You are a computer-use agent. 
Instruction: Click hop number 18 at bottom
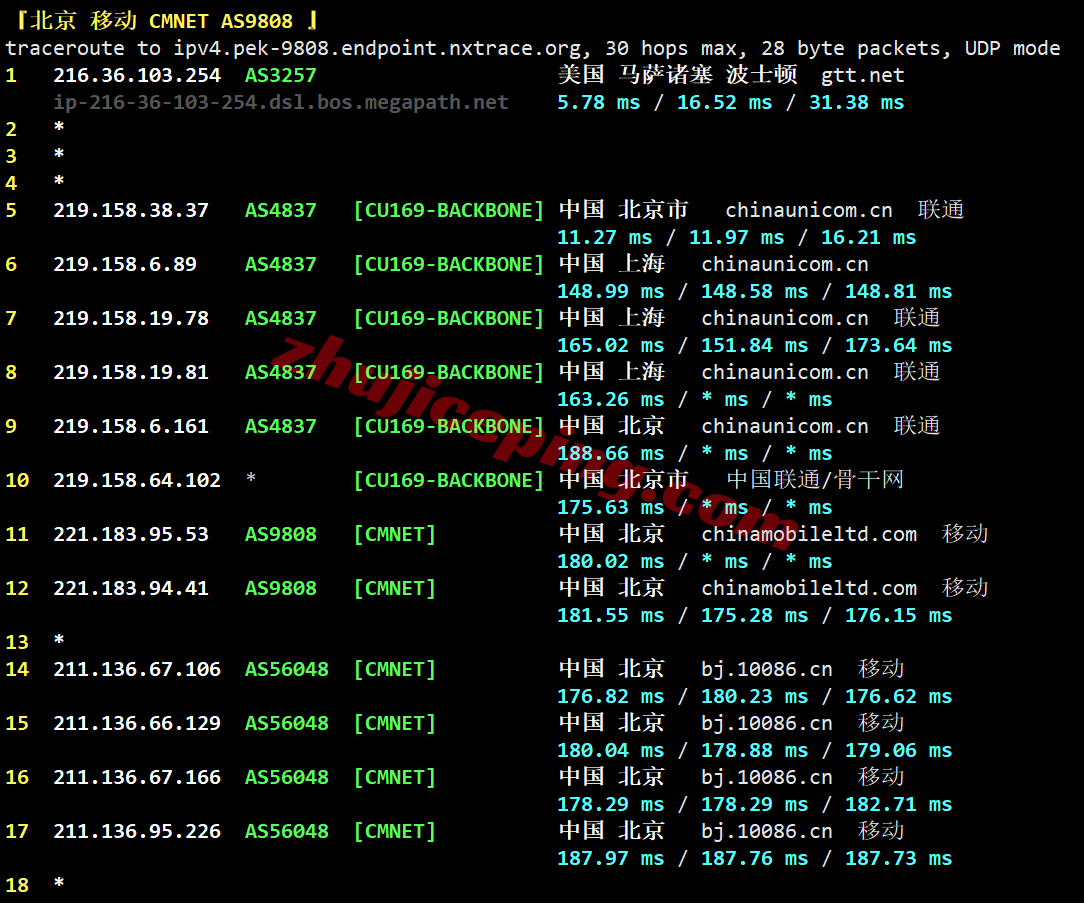click(x=17, y=884)
